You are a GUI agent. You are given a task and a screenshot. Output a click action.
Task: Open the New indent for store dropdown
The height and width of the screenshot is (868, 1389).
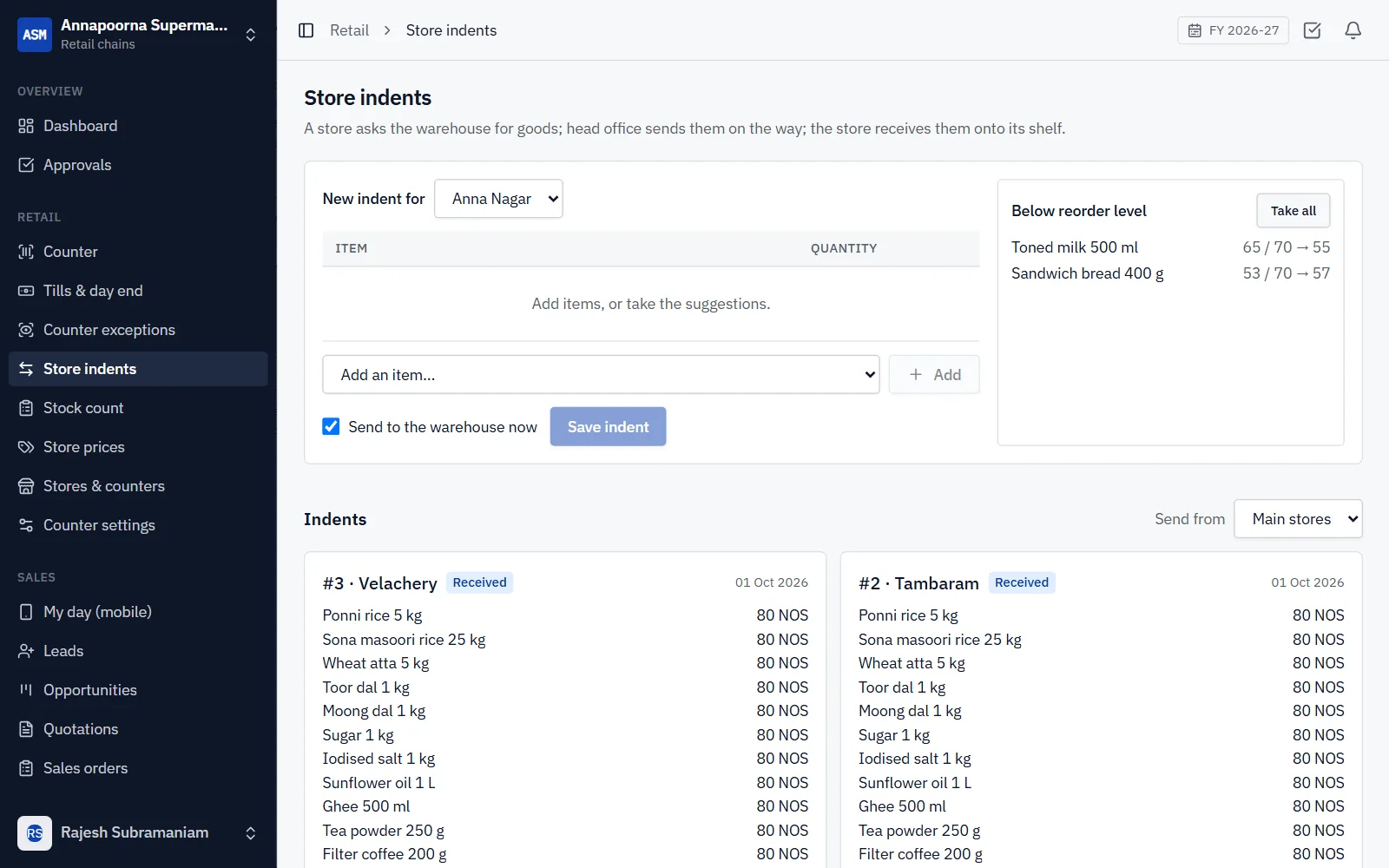click(498, 199)
